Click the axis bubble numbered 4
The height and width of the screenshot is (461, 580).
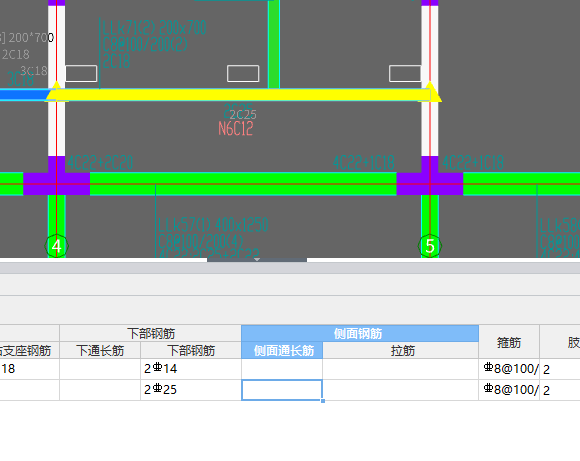click(x=56, y=246)
